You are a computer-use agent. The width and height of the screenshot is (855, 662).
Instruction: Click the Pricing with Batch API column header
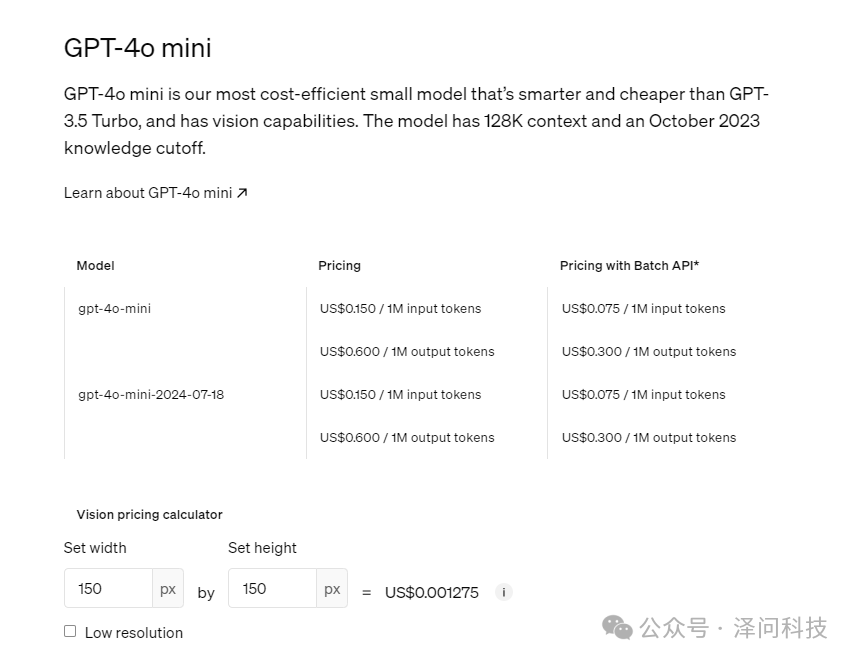pyautogui.click(x=629, y=266)
